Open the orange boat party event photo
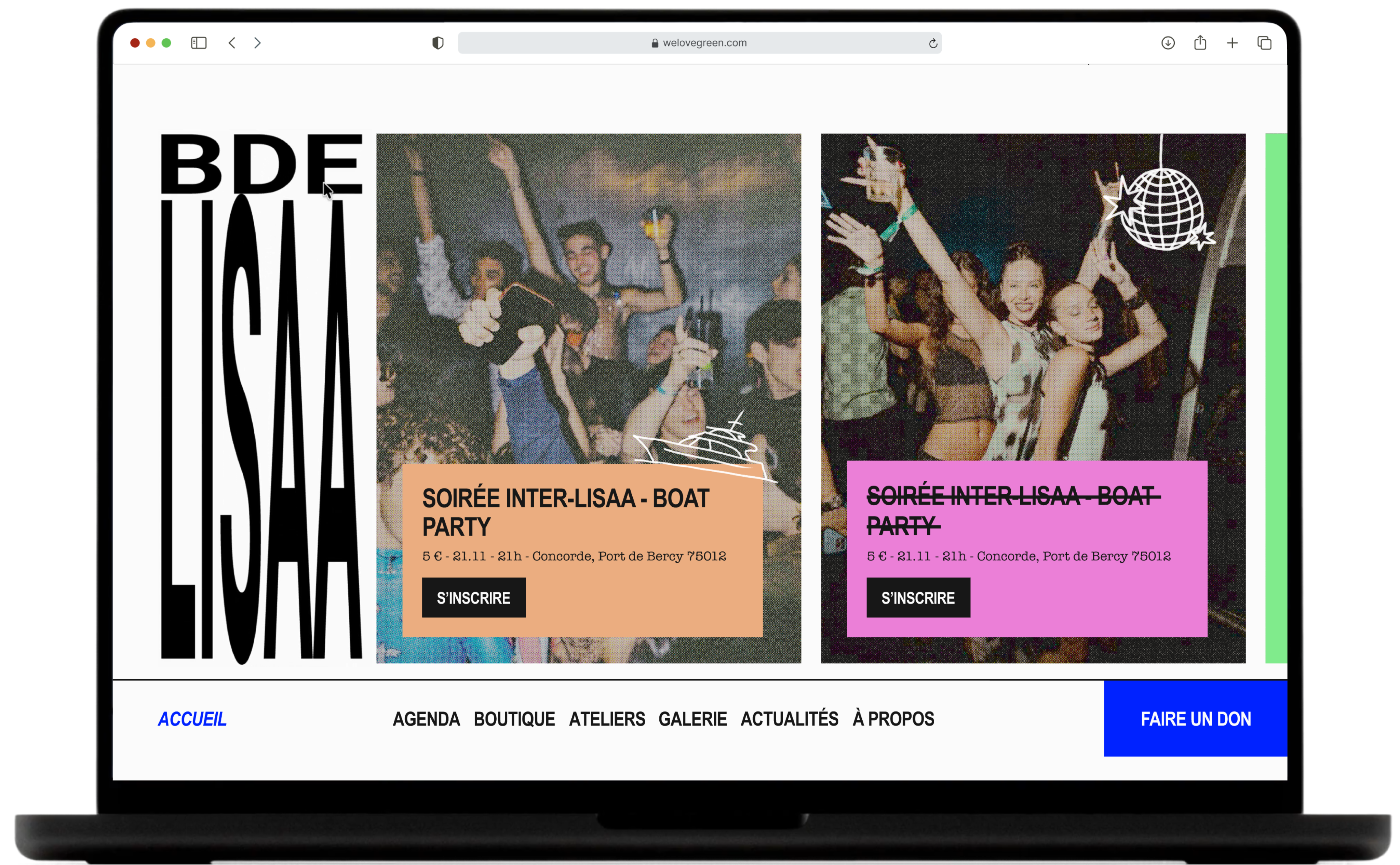The height and width of the screenshot is (865, 1400). point(589,297)
